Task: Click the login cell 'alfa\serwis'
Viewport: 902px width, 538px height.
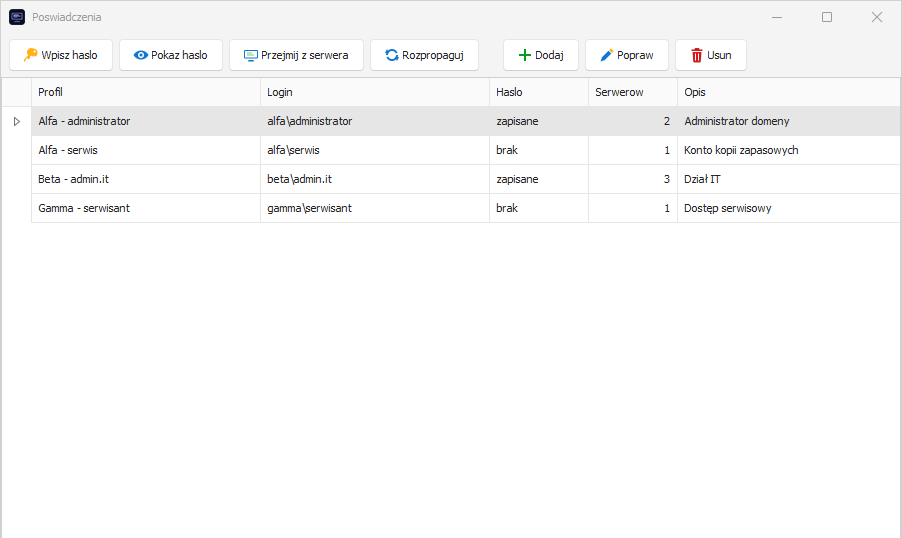Action: pos(375,150)
